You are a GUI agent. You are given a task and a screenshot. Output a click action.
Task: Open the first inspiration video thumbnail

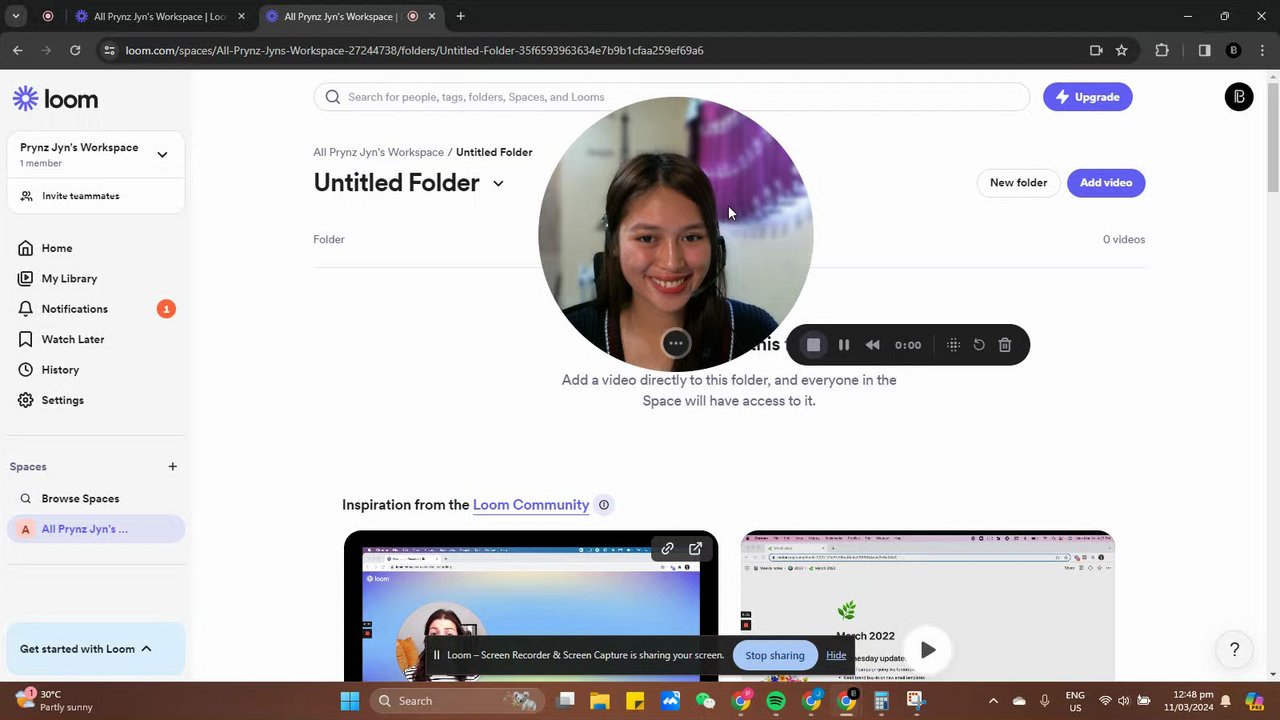coord(531,606)
